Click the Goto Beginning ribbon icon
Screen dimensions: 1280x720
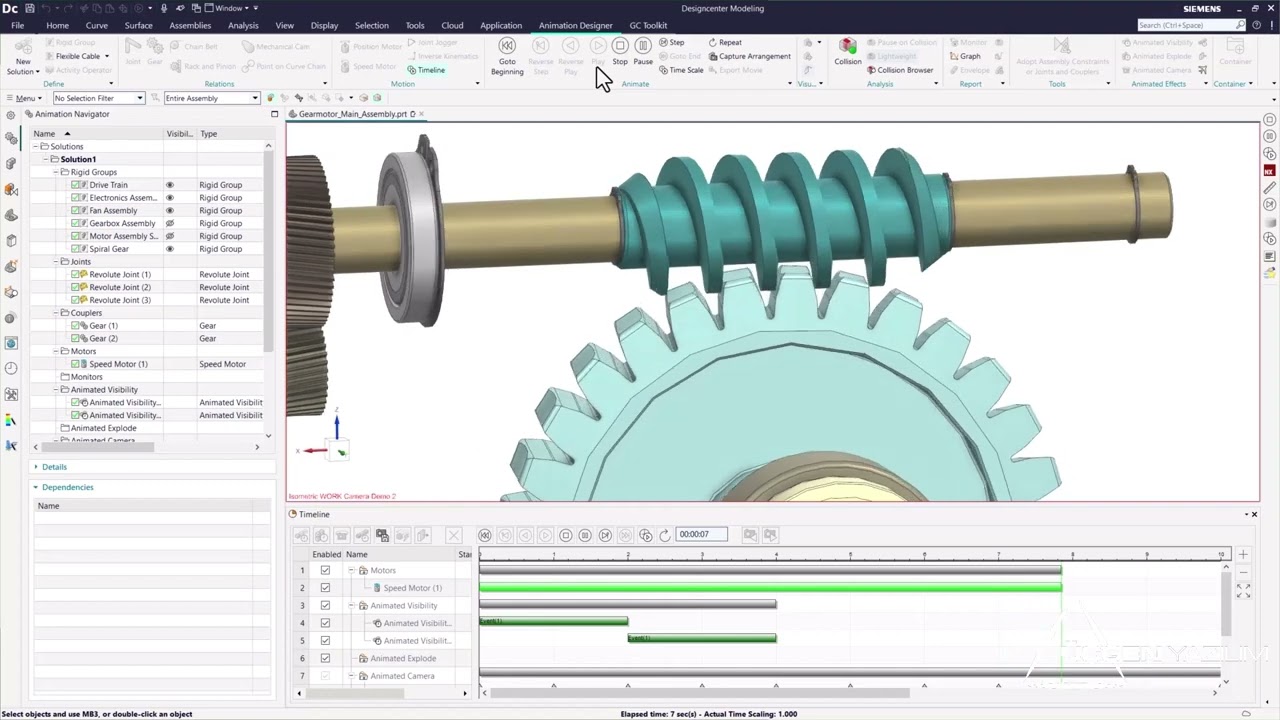pyautogui.click(x=507, y=47)
